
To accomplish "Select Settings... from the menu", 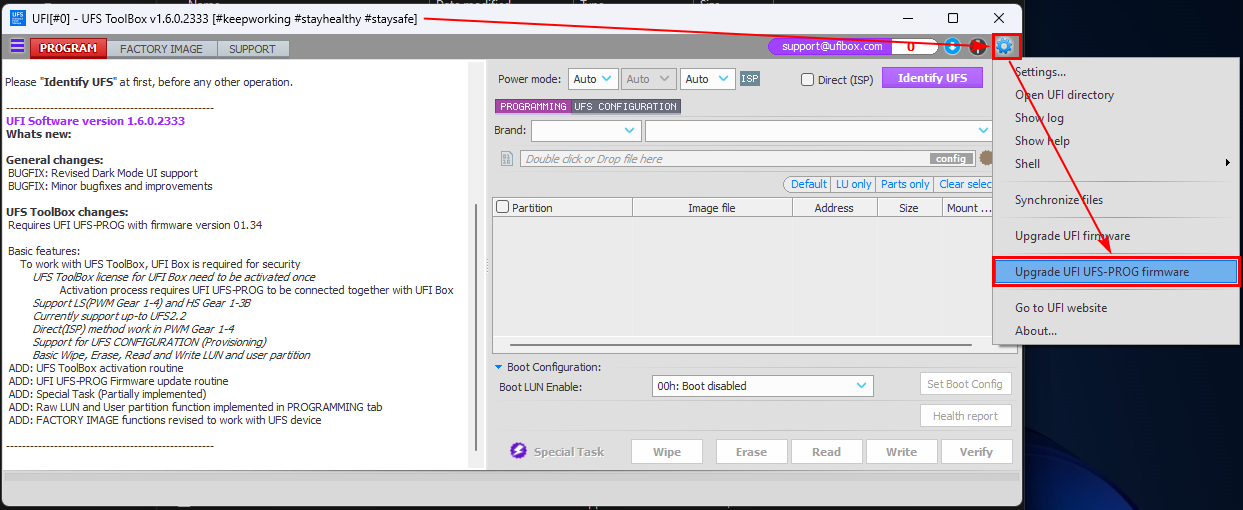I will tap(1117, 72).
